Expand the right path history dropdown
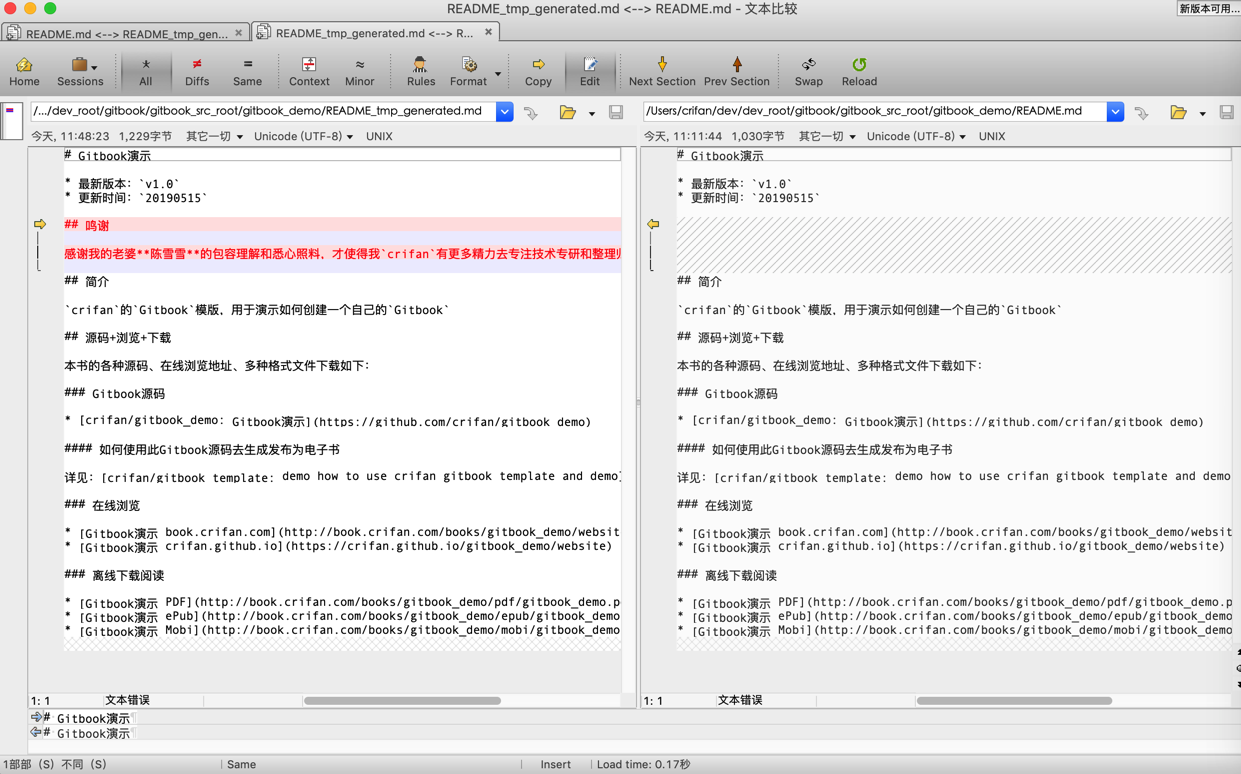This screenshot has height=774, width=1241. pos(1115,112)
